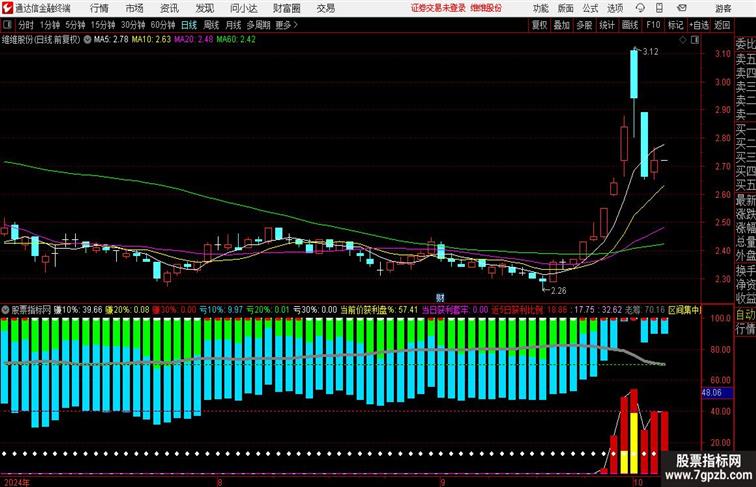Viewport: 756px width, 487px height.
Task: Click the 复权 button
Action: tap(539, 25)
